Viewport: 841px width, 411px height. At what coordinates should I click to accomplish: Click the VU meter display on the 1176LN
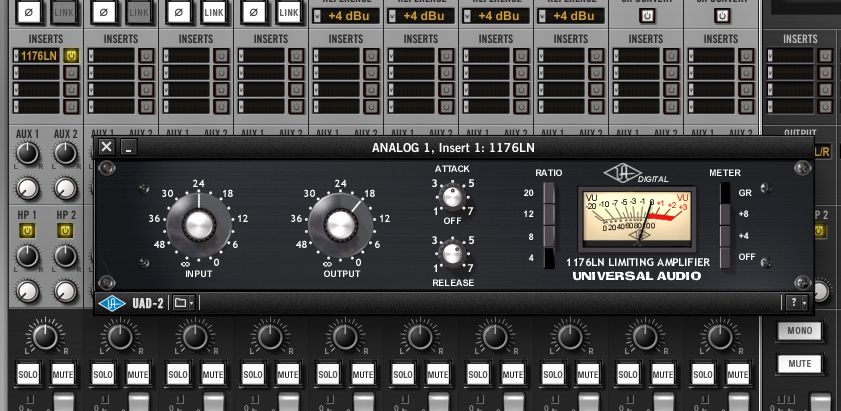click(x=637, y=217)
